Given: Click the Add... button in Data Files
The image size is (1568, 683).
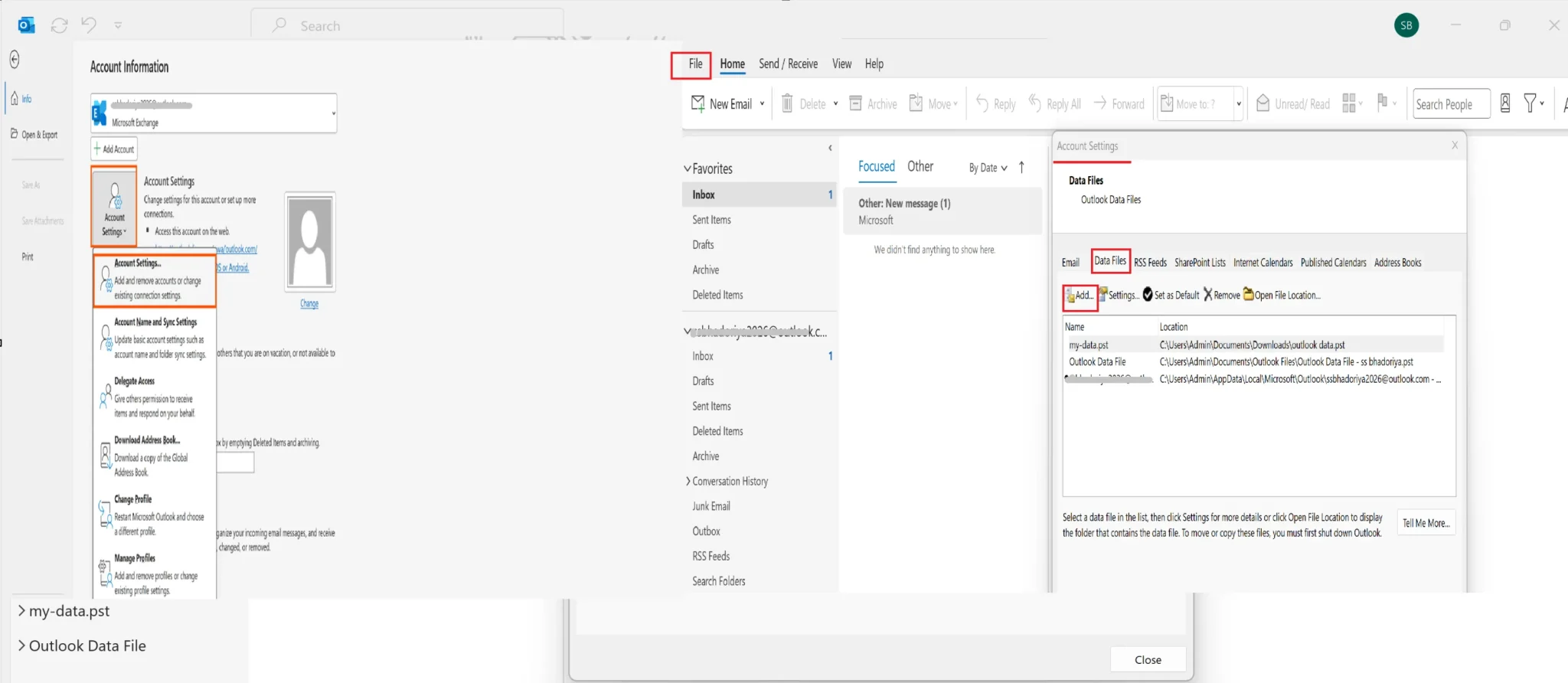Looking at the screenshot, I should tap(1080, 295).
